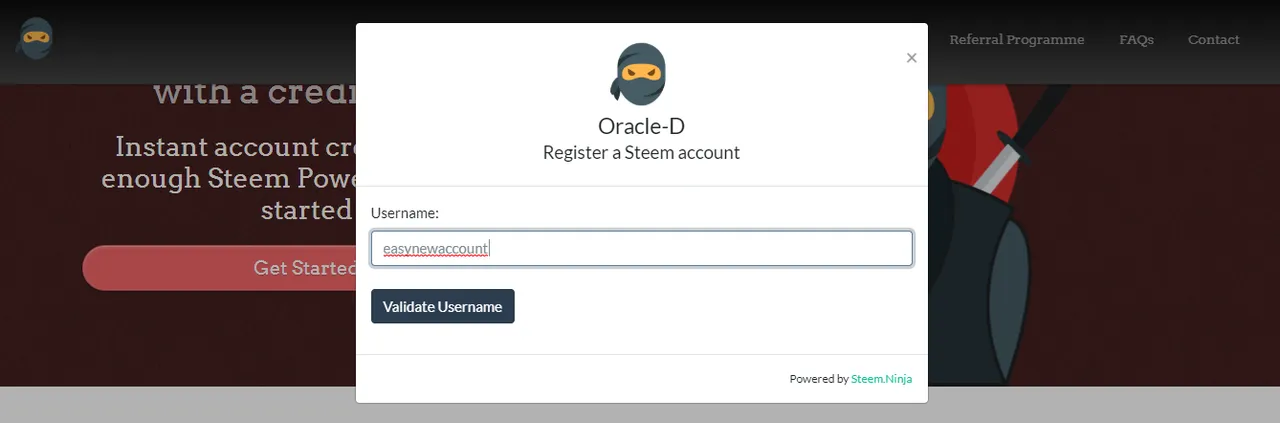Click the typed text easynewaccount
The height and width of the screenshot is (423, 1280).
(436, 249)
